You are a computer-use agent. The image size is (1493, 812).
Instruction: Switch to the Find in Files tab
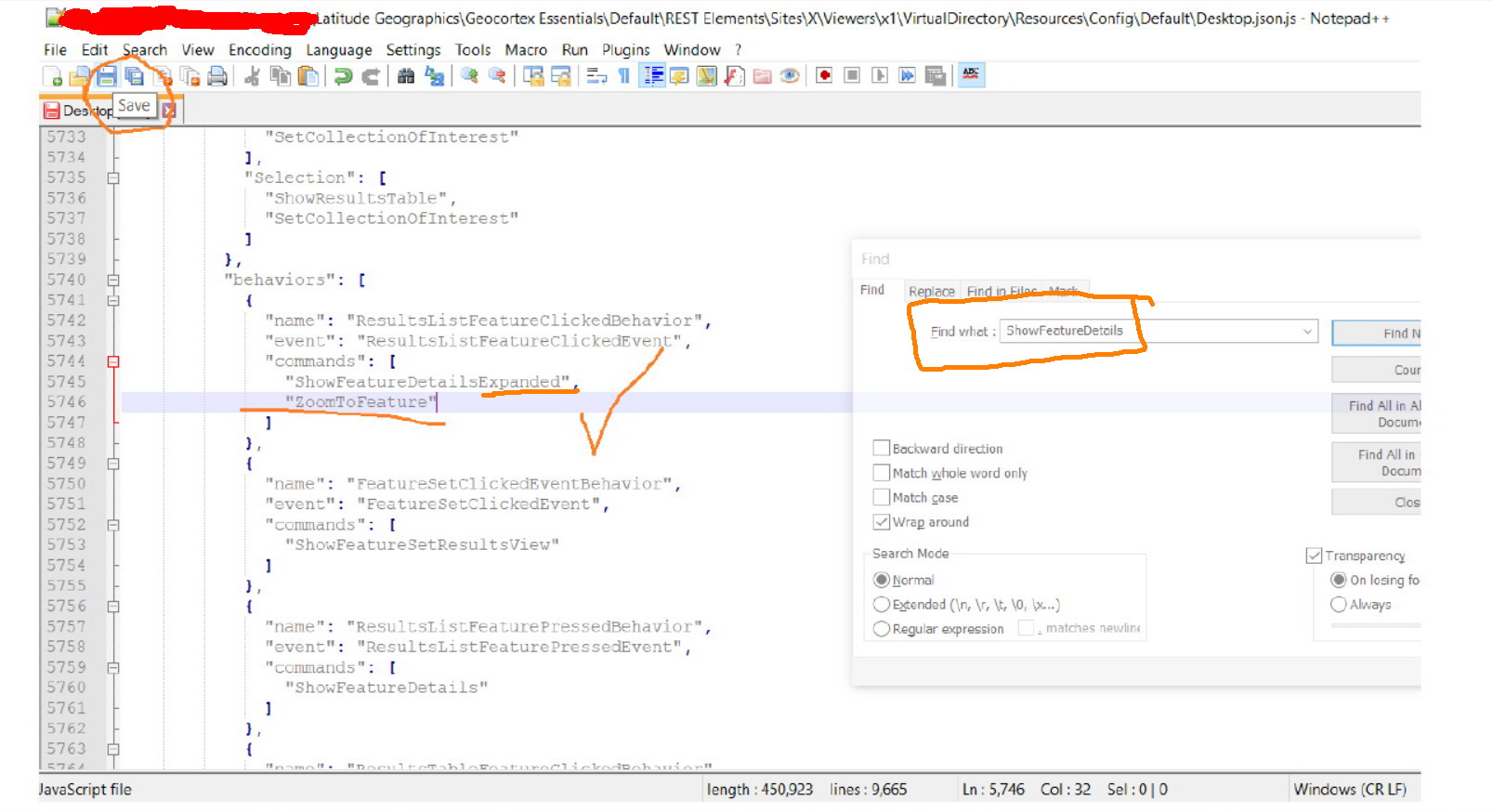[x=1002, y=292]
